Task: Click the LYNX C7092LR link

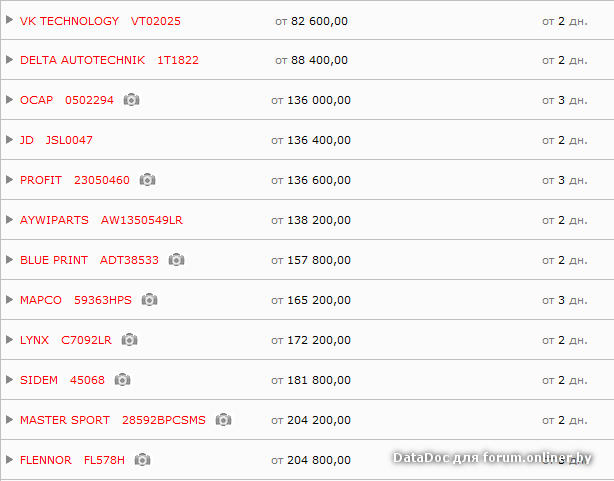Action: point(66,340)
